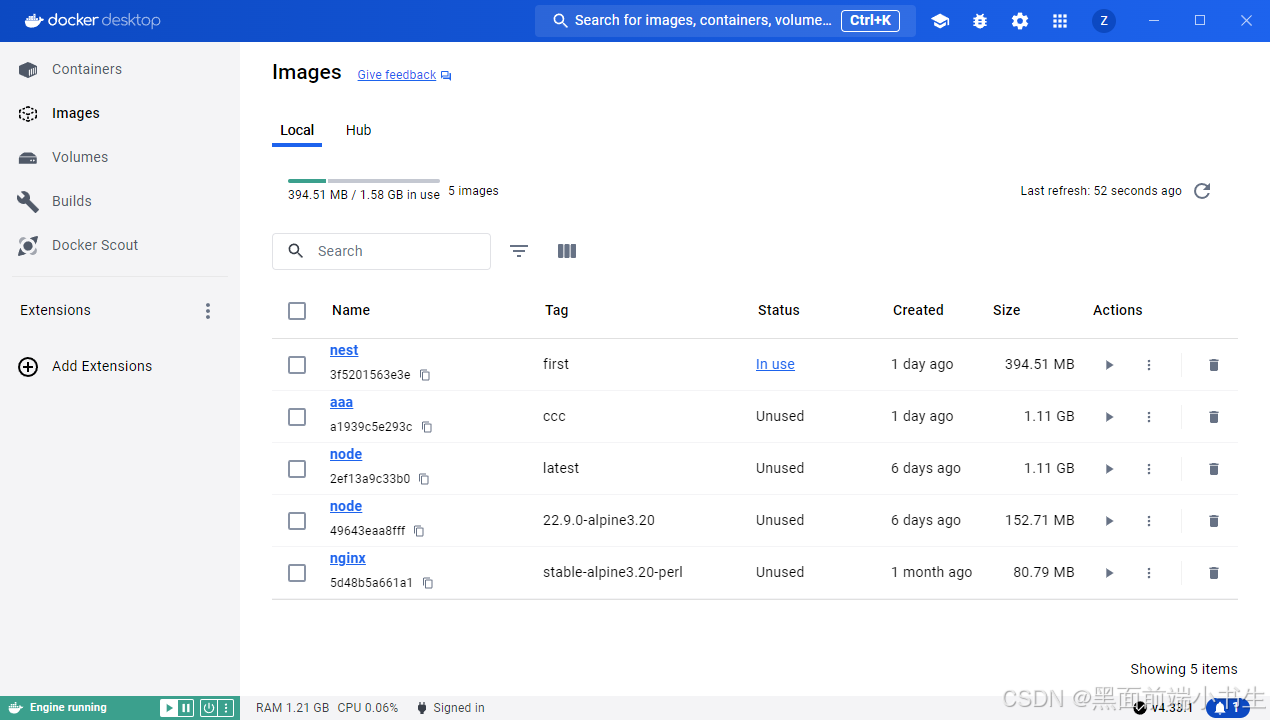Check the checkbox next to nest image
1270x720 pixels.
(x=297, y=364)
